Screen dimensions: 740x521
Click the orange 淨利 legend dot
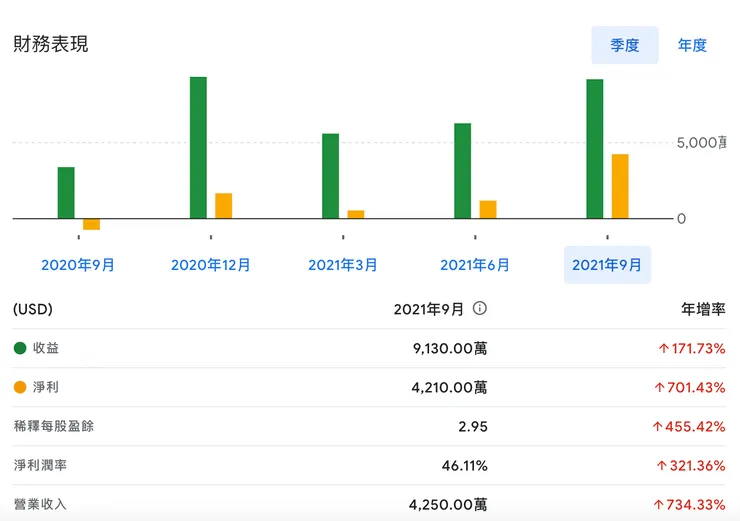pos(20,387)
